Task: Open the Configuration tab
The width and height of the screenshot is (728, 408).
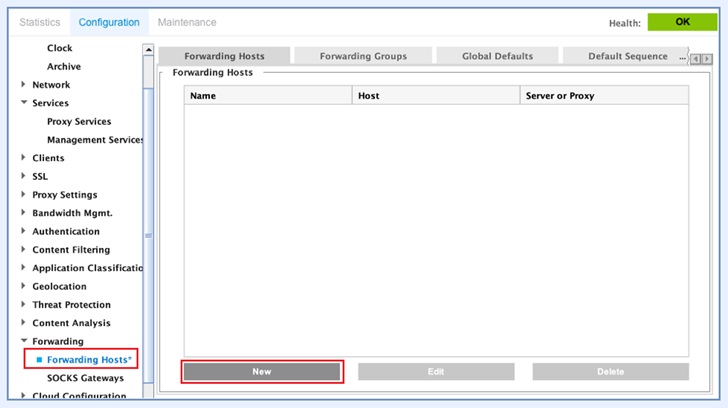Action: pyautogui.click(x=109, y=22)
